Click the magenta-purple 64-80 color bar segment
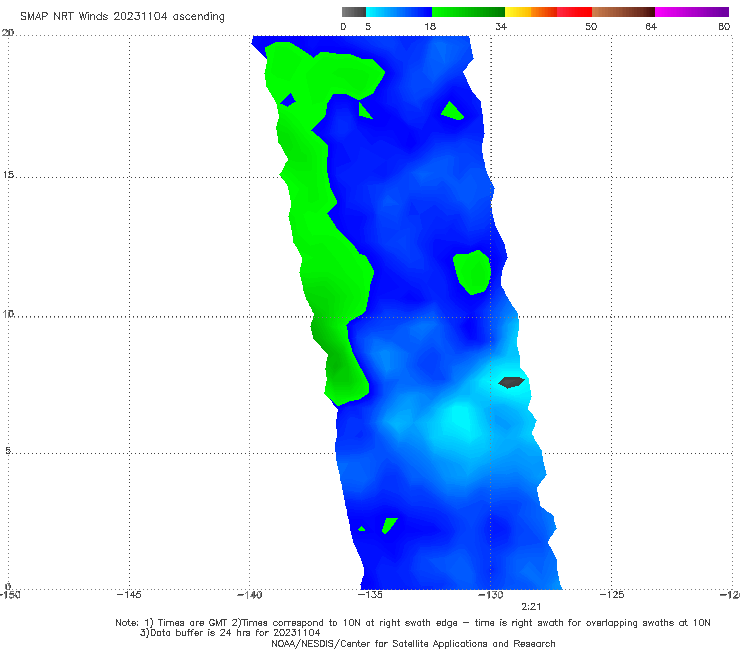 [692, 12]
